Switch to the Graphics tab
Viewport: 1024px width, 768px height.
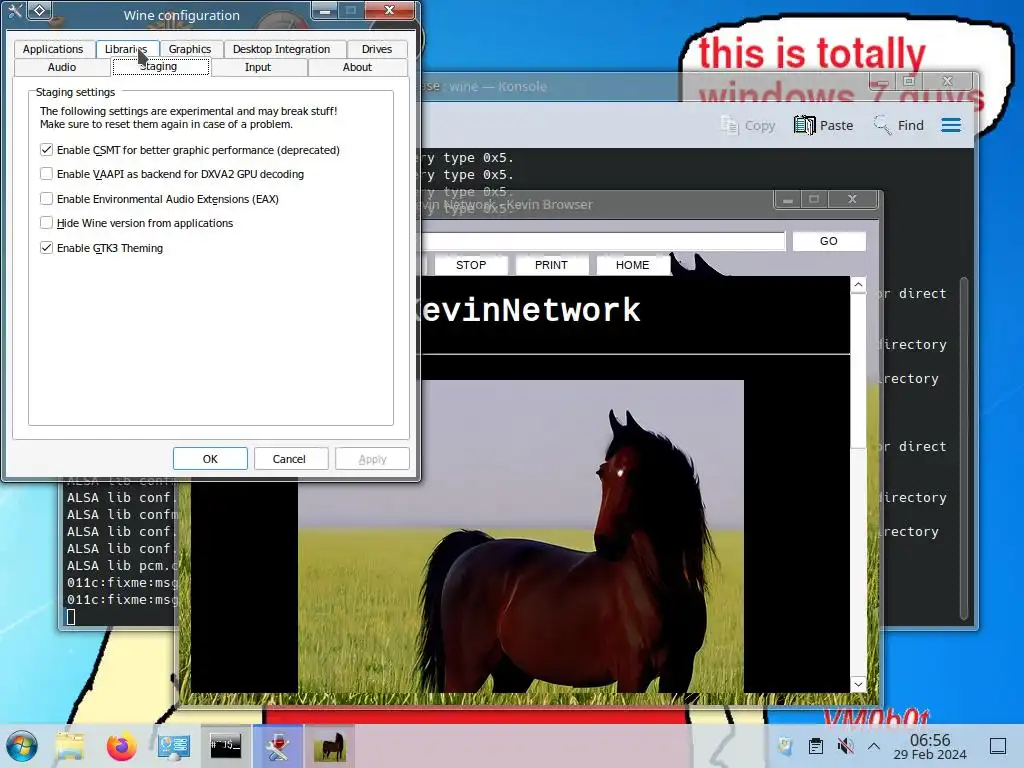[x=190, y=49]
